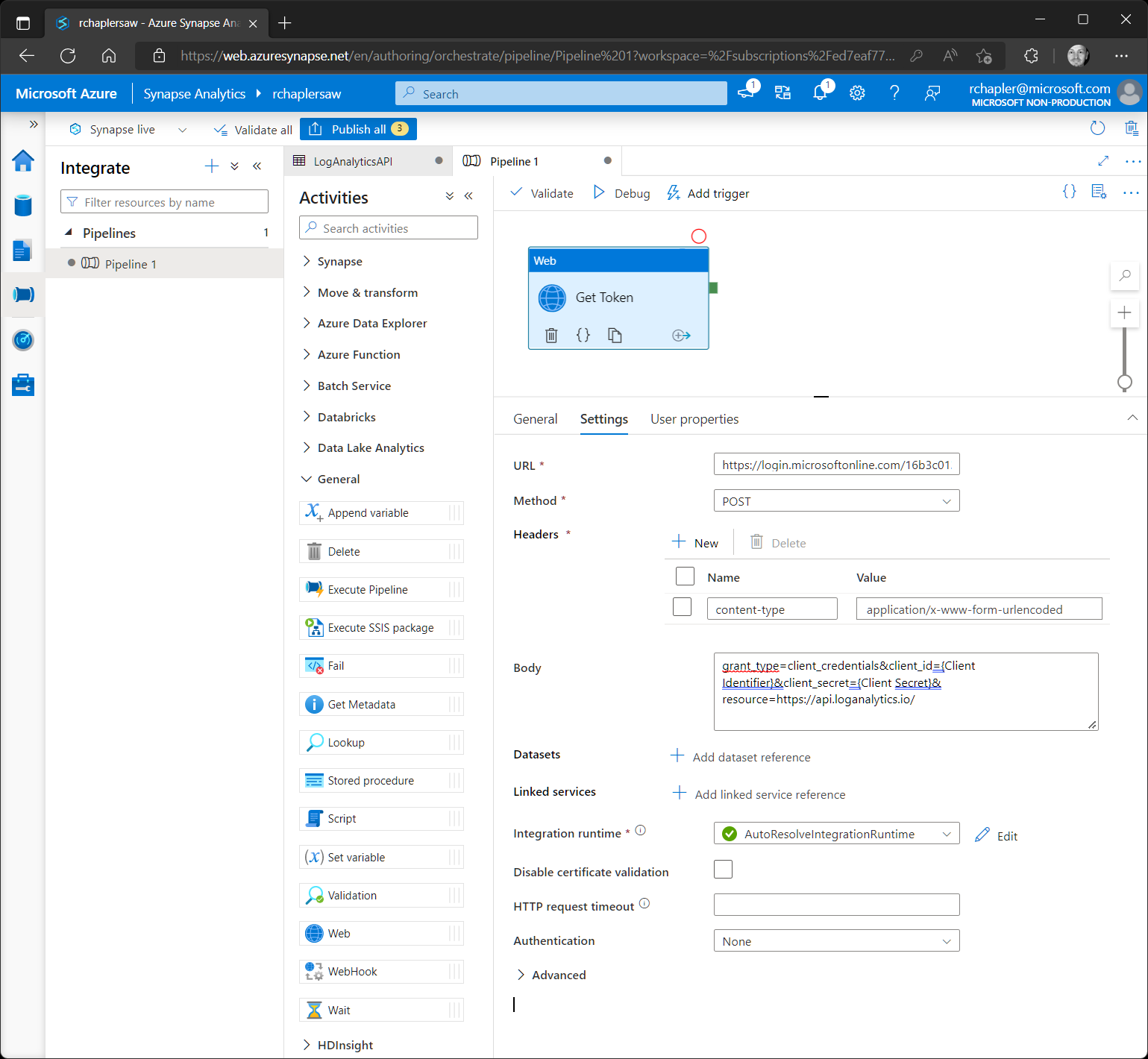The height and width of the screenshot is (1059, 1148).
Task: Expand the Synapse activities group
Action: (333, 261)
